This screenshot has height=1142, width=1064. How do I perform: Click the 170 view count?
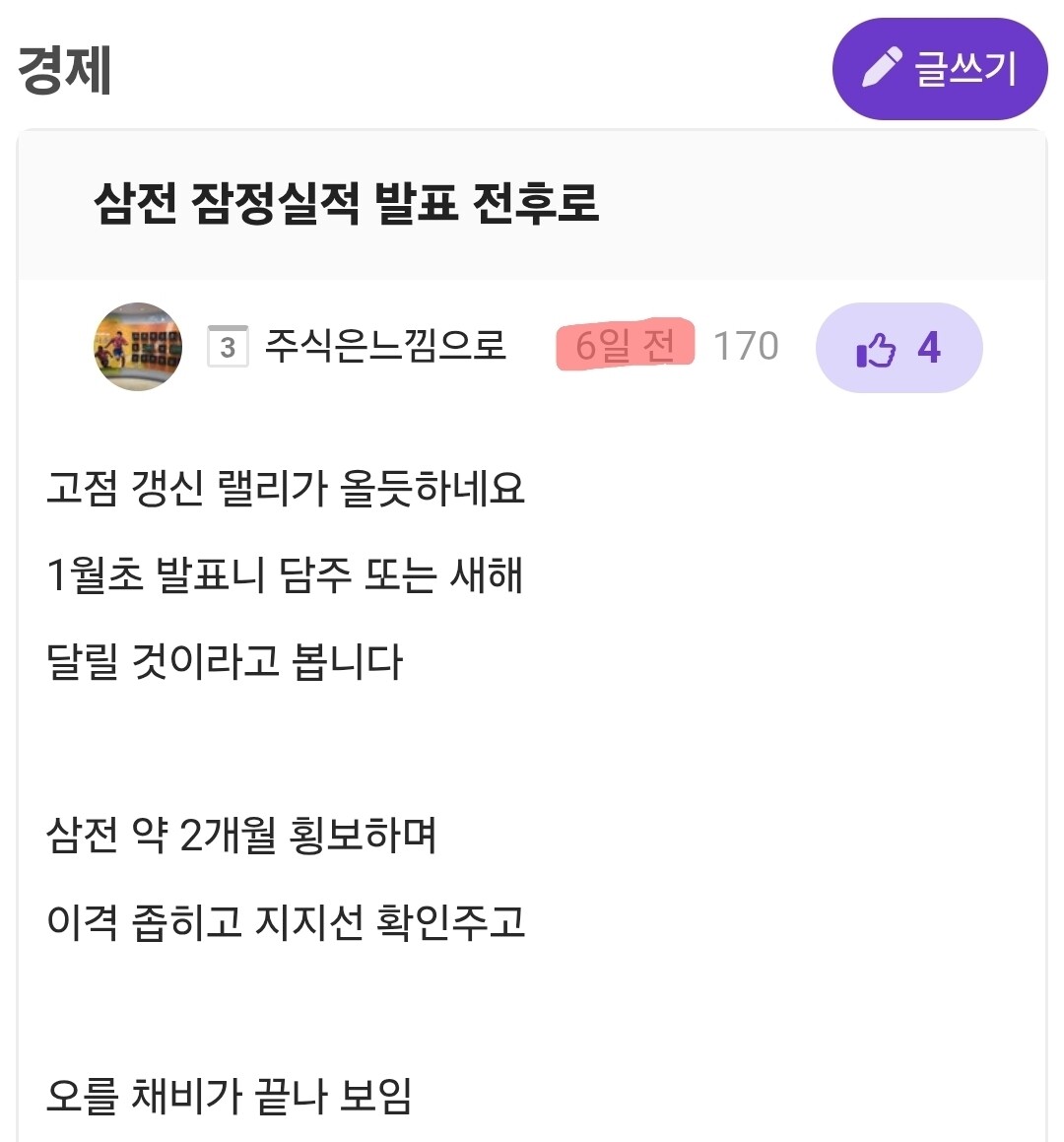(x=746, y=346)
